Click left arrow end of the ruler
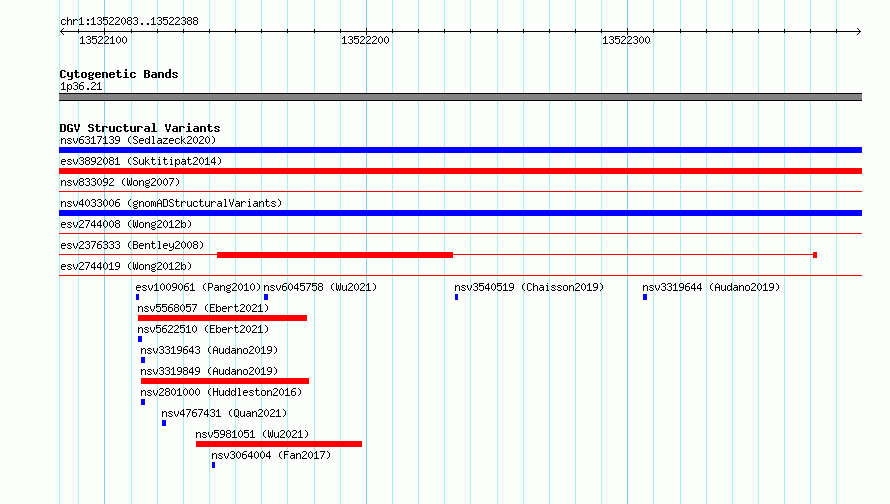This screenshot has height=504, width=890. (62, 31)
